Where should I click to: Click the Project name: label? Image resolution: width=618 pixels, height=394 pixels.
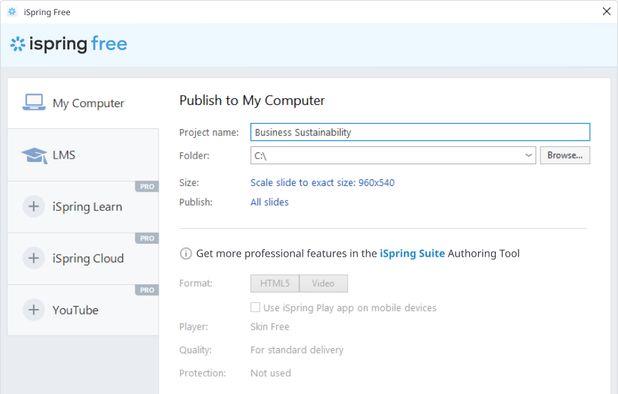(x=209, y=132)
